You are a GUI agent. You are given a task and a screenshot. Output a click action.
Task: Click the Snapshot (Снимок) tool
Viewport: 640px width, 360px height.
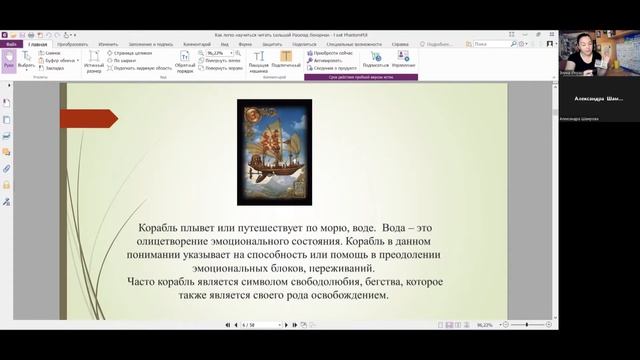coord(50,53)
